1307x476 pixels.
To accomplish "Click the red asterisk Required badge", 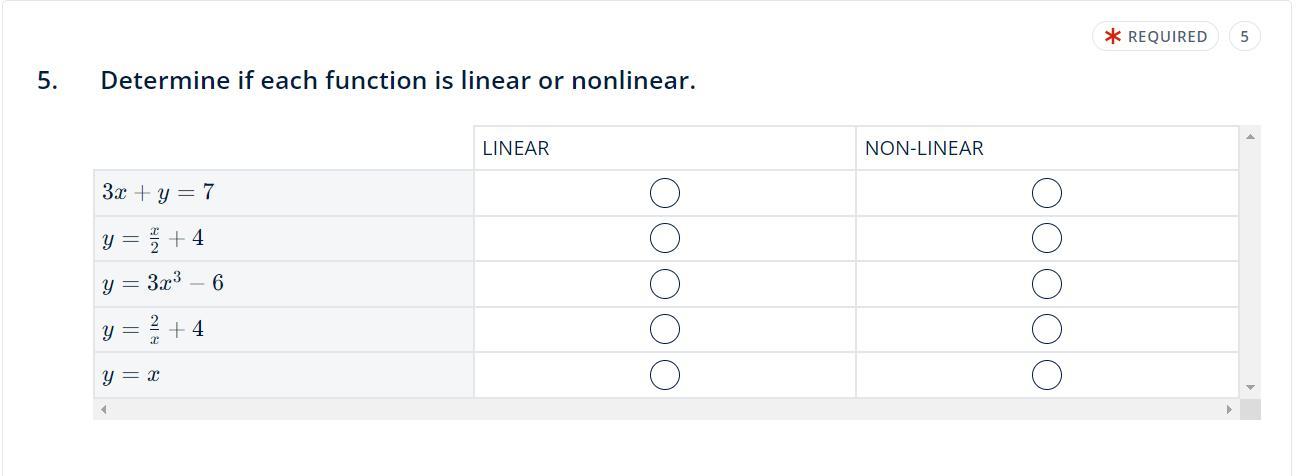I will click(1155, 37).
